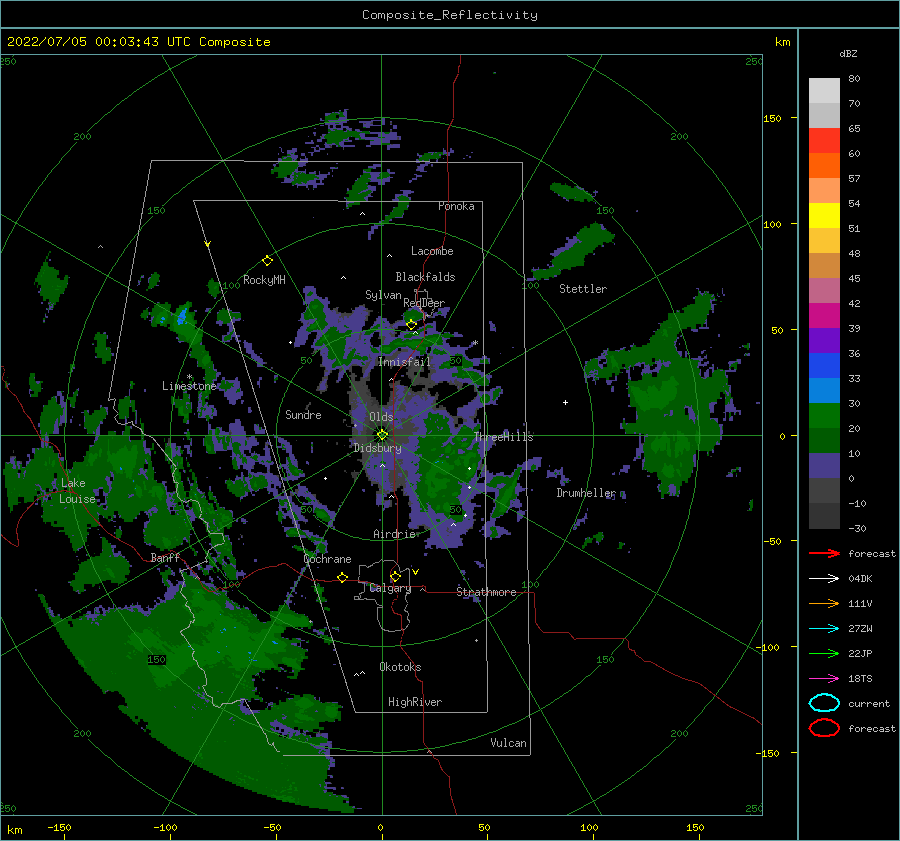Click the blue swatch between 36 and 33 dBZ

(824, 366)
